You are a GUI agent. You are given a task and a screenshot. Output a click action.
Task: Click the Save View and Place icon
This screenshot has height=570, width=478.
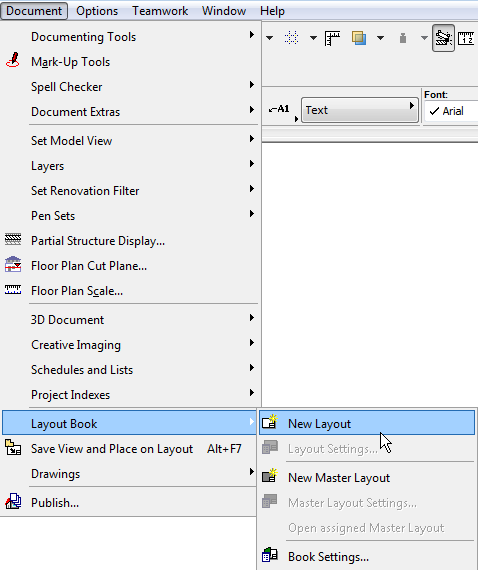(x=13, y=447)
